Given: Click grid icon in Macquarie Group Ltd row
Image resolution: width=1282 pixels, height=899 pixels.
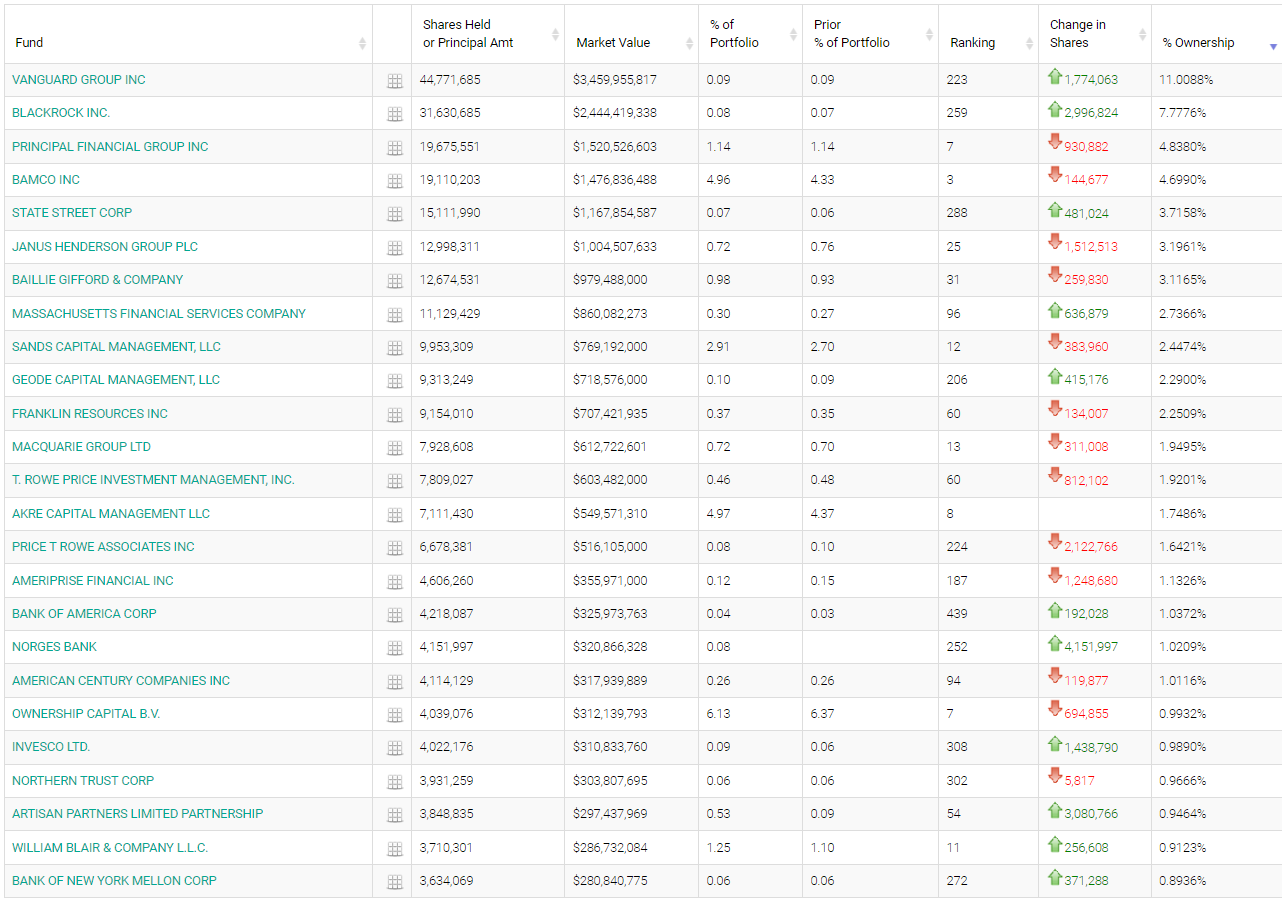Looking at the screenshot, I should click(x=395, y=448).
